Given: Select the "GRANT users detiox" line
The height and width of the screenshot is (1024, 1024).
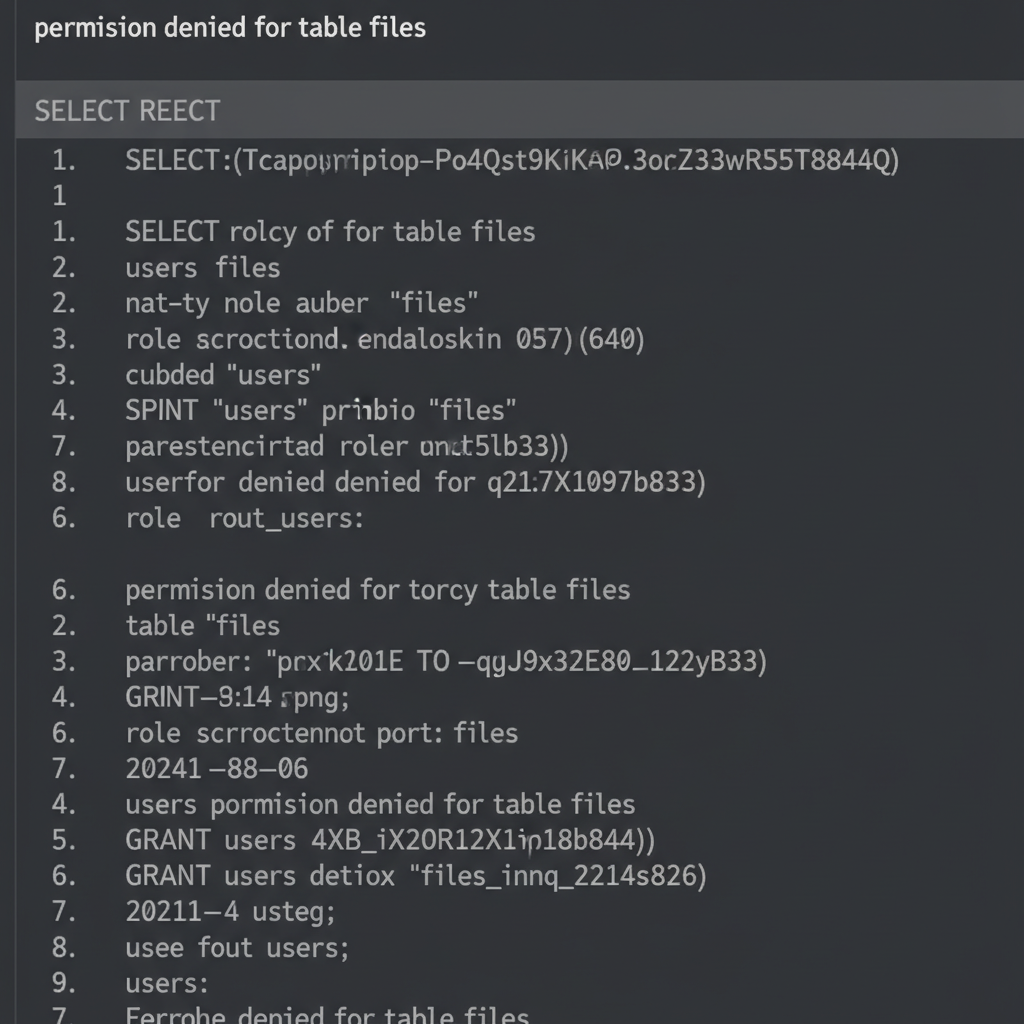Looking at the screenshot, I should (415, 876).
